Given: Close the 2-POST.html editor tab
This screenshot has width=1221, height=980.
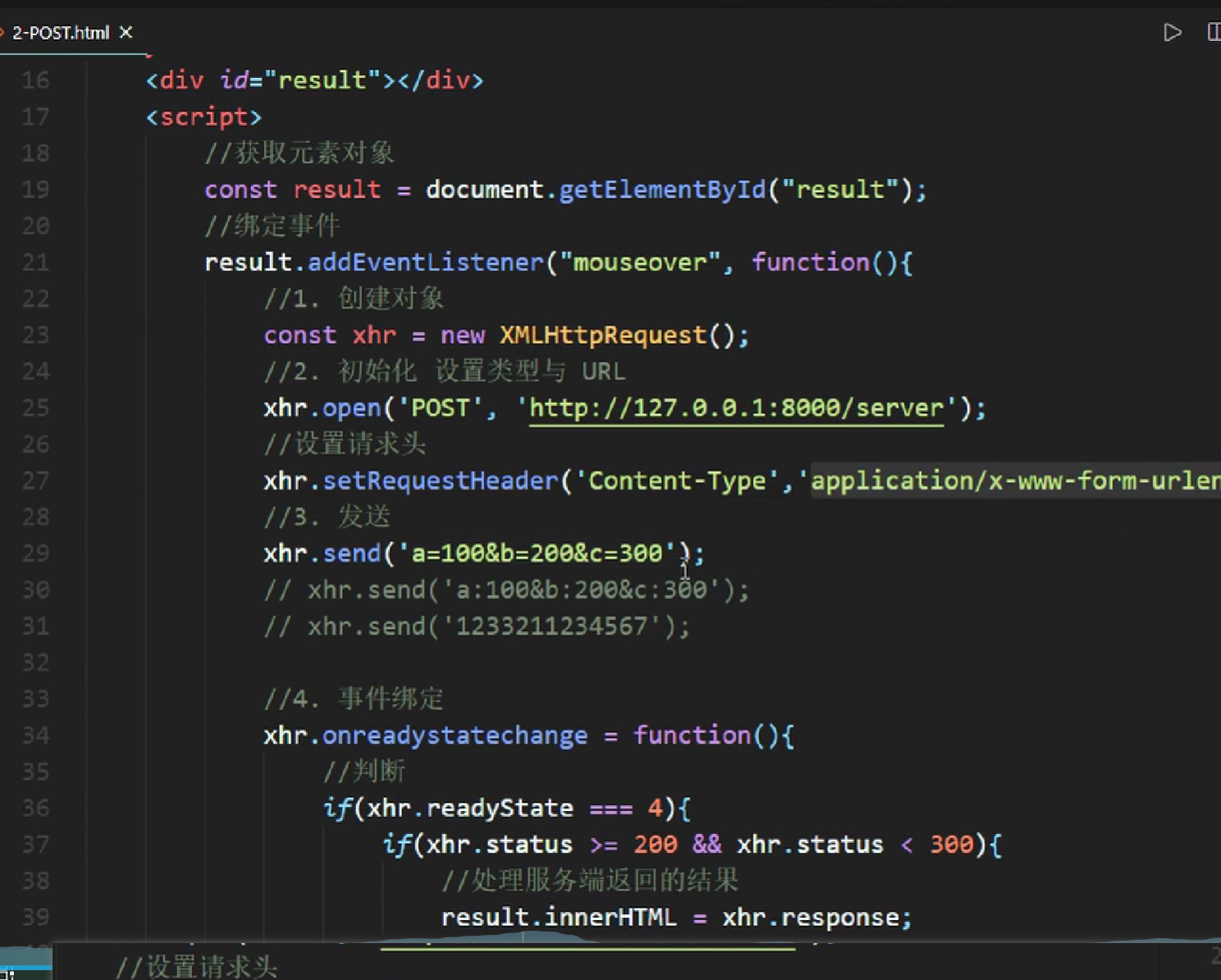Looking at the screenshot, I should [x=126, y=32].
